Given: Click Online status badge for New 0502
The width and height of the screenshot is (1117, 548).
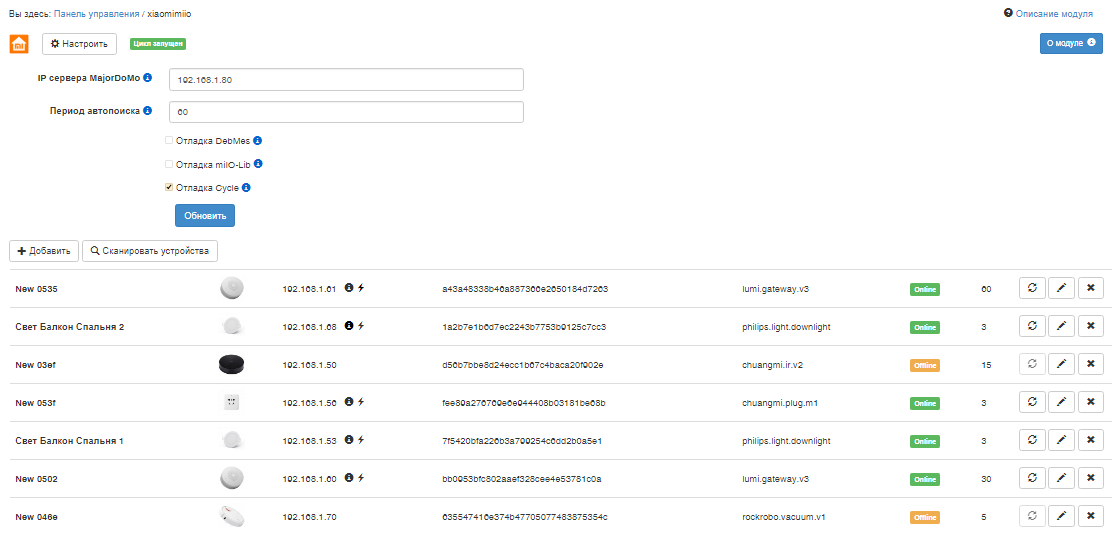Looking at the screenshot, I should [925, 479].
